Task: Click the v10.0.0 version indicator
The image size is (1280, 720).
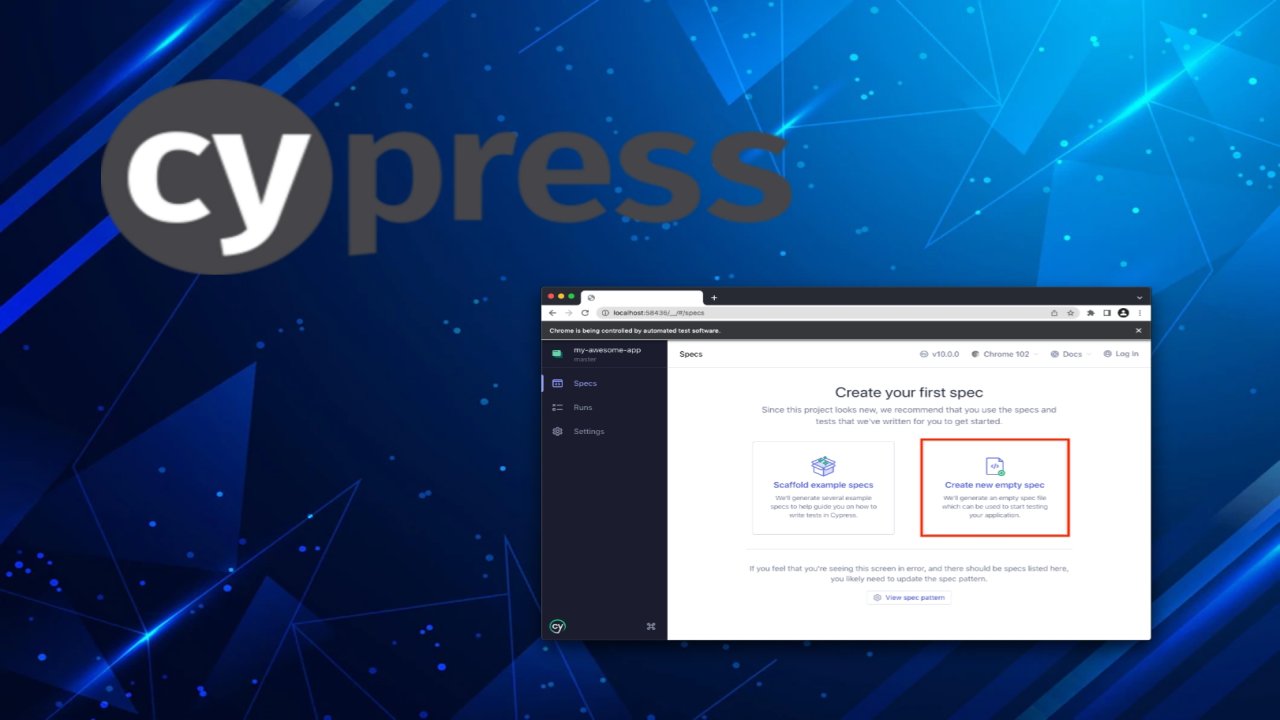Action: 939,354
